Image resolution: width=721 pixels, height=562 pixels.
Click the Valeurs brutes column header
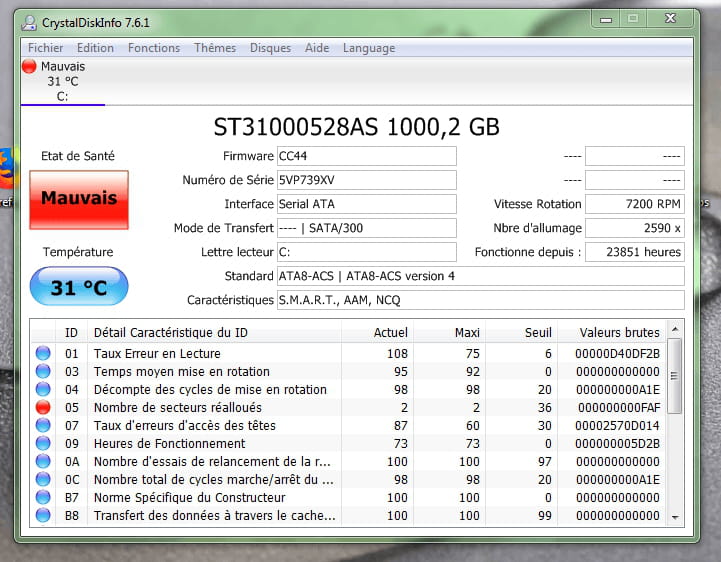[612, 333]
